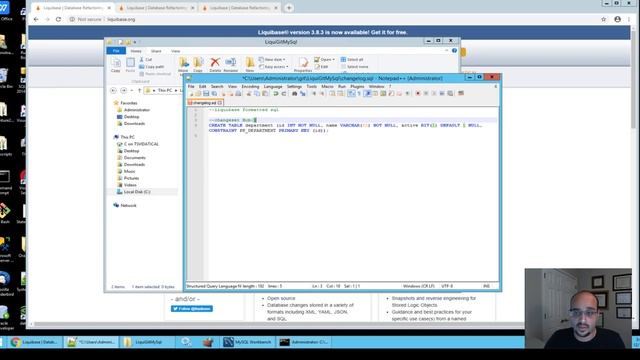Open Notepad++ Macro menu
Screen dimensions: 640x360
327,87
